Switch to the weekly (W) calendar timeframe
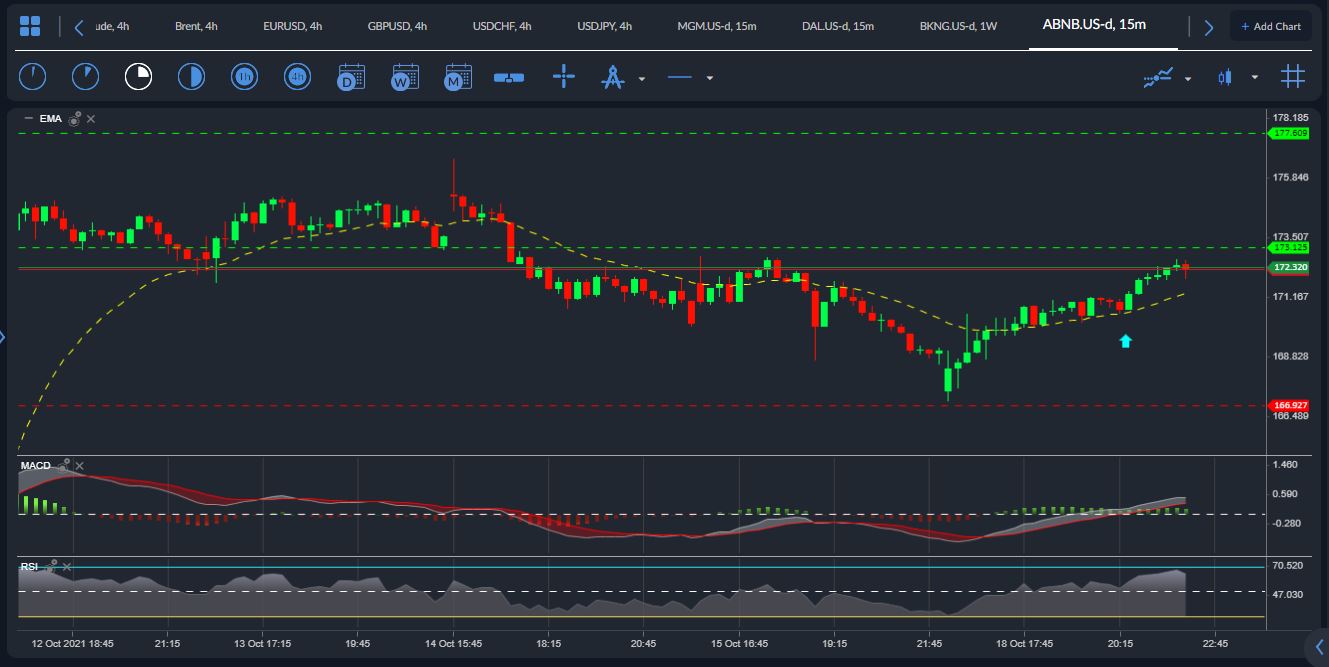 tap(404, 77)
